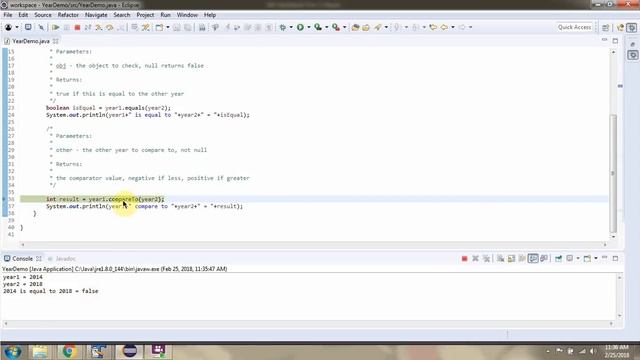Click the Resume debug button in toolbar
The image size is (640, 360).
(56, 27)
